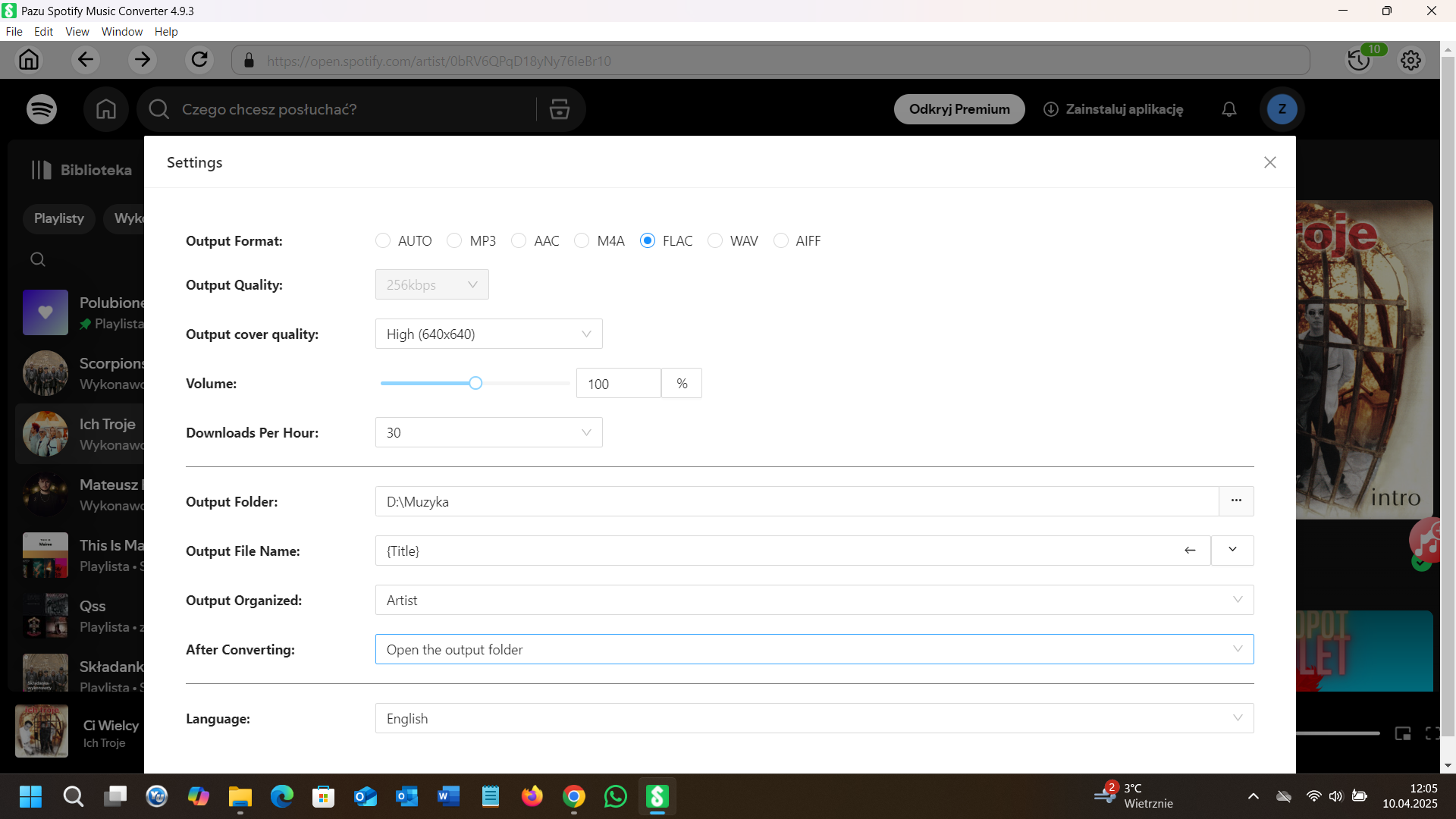Select MP3 output format
1456x819 pixels.
coord(454,240)
